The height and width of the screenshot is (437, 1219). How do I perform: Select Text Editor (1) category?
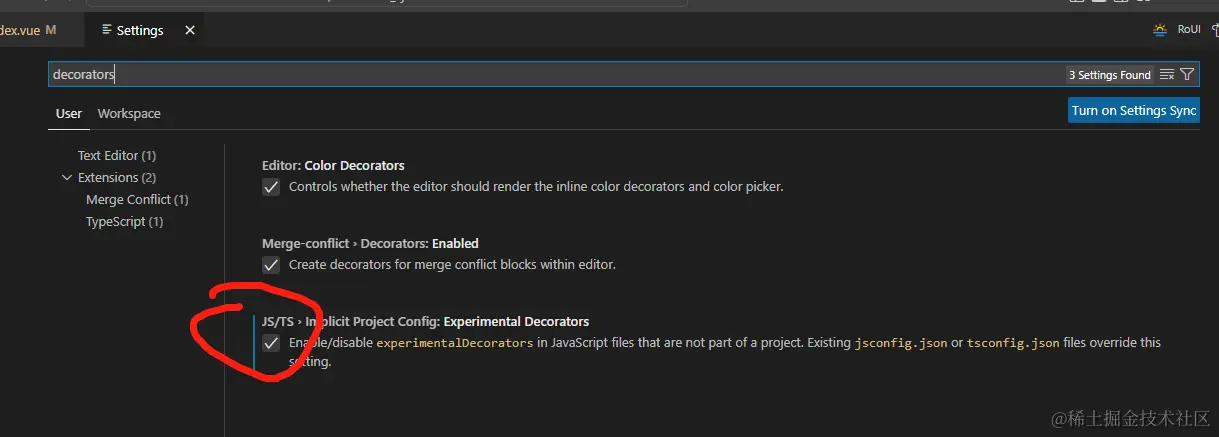click(x=117, y=156)
